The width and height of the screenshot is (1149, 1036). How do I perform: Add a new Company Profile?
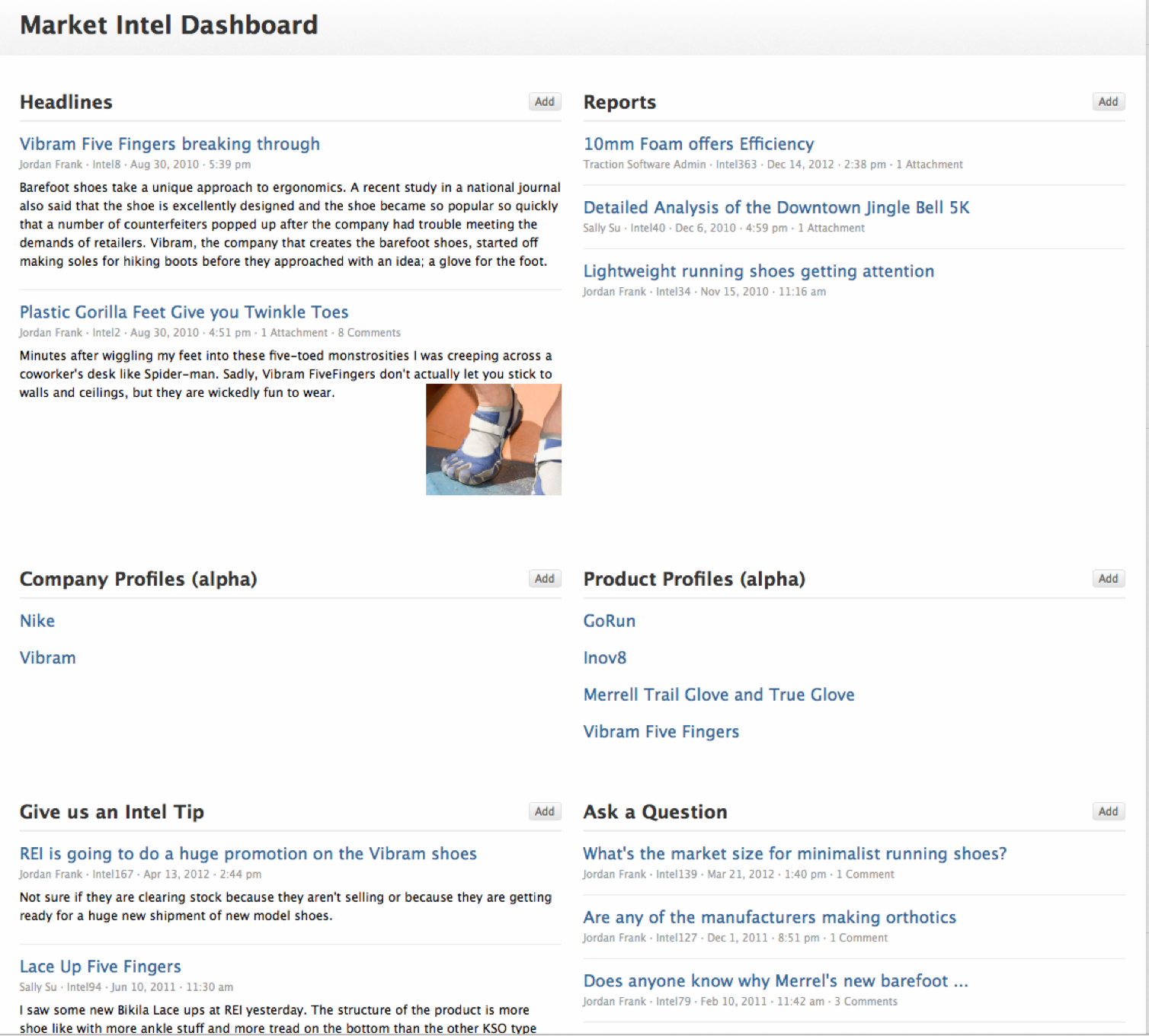coord(544,579)
